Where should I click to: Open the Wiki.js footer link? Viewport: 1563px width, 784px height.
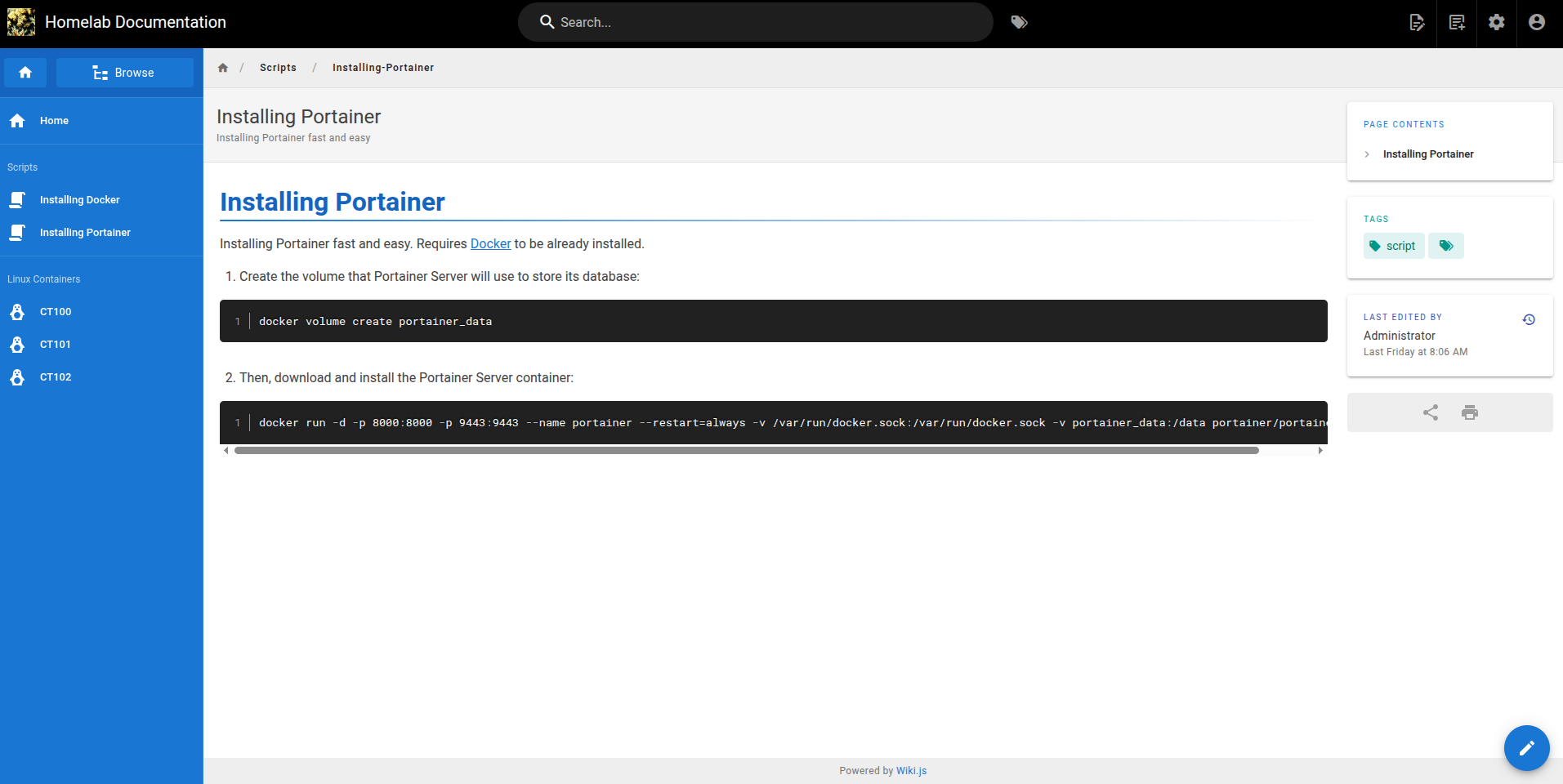coord(911,771)
